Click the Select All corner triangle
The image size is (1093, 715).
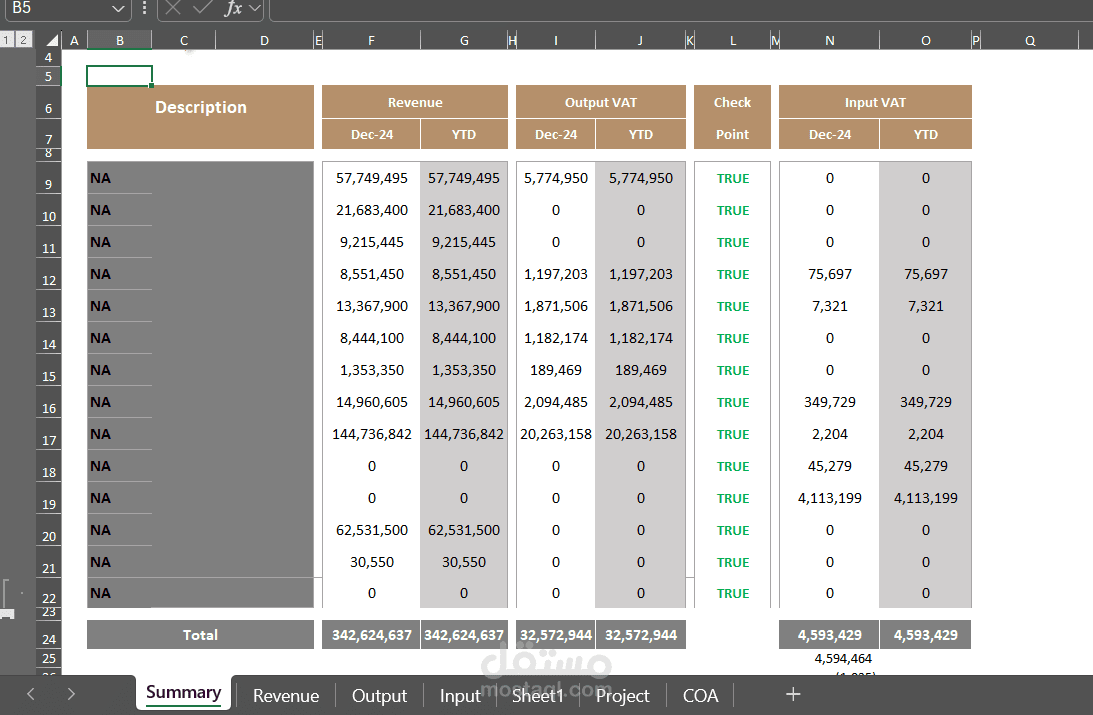(51, 40)
